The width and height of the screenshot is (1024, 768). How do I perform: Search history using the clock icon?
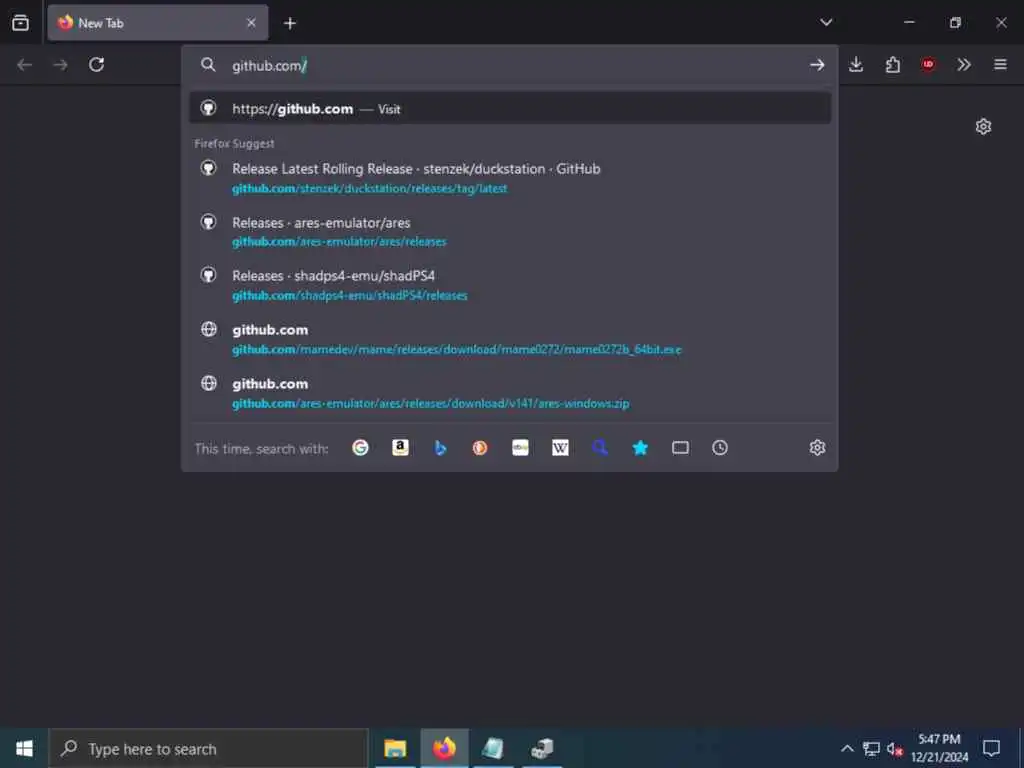pyautogui.click(x=720, y=448)
